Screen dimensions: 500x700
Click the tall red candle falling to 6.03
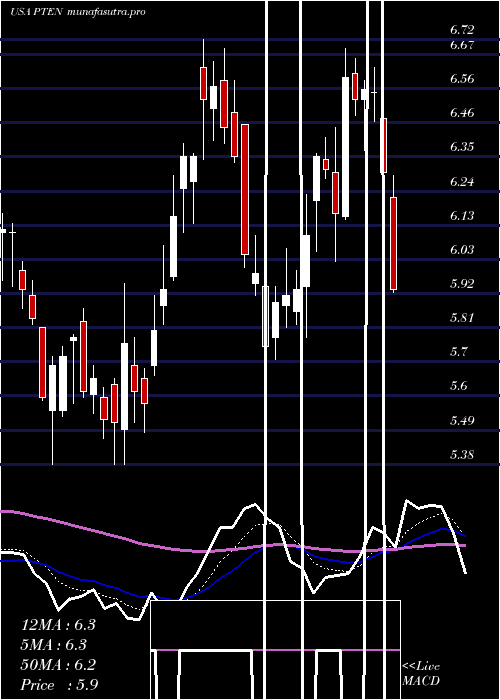[245, 190]
